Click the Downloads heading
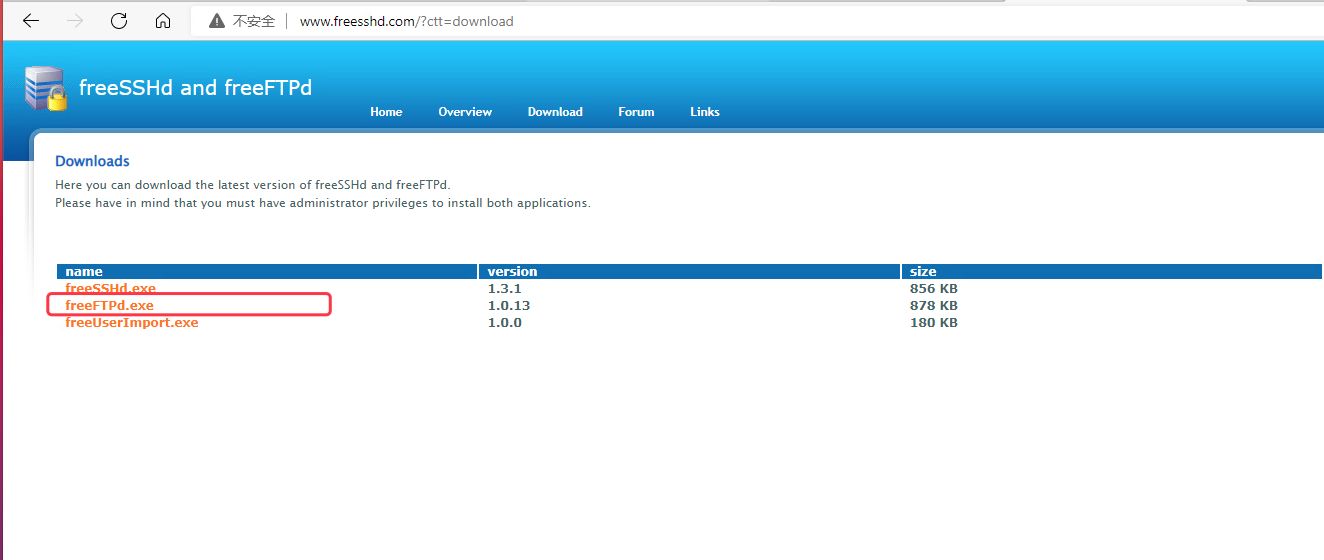 pyautogui.click(x=92, y=161)
